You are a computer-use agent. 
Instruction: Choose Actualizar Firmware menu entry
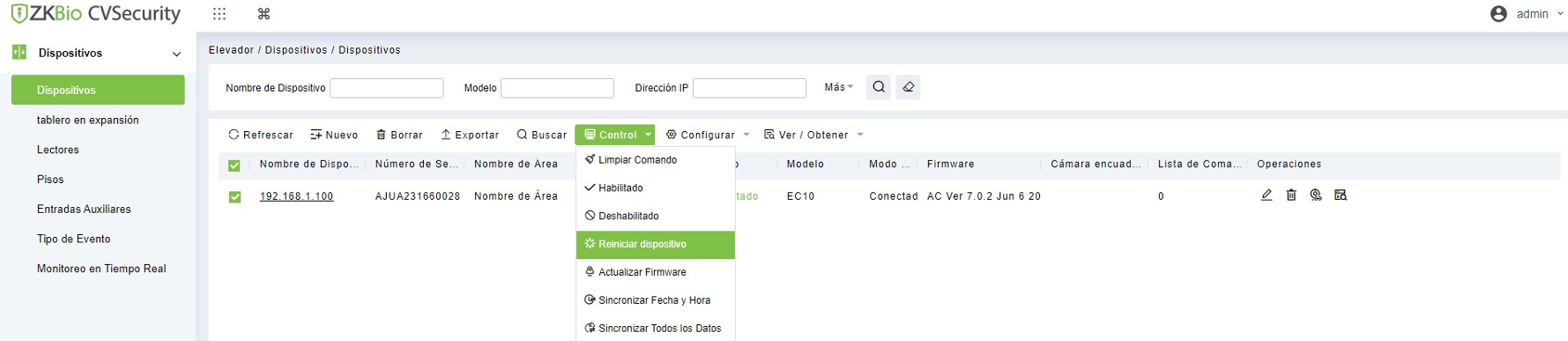pos(655,272)
